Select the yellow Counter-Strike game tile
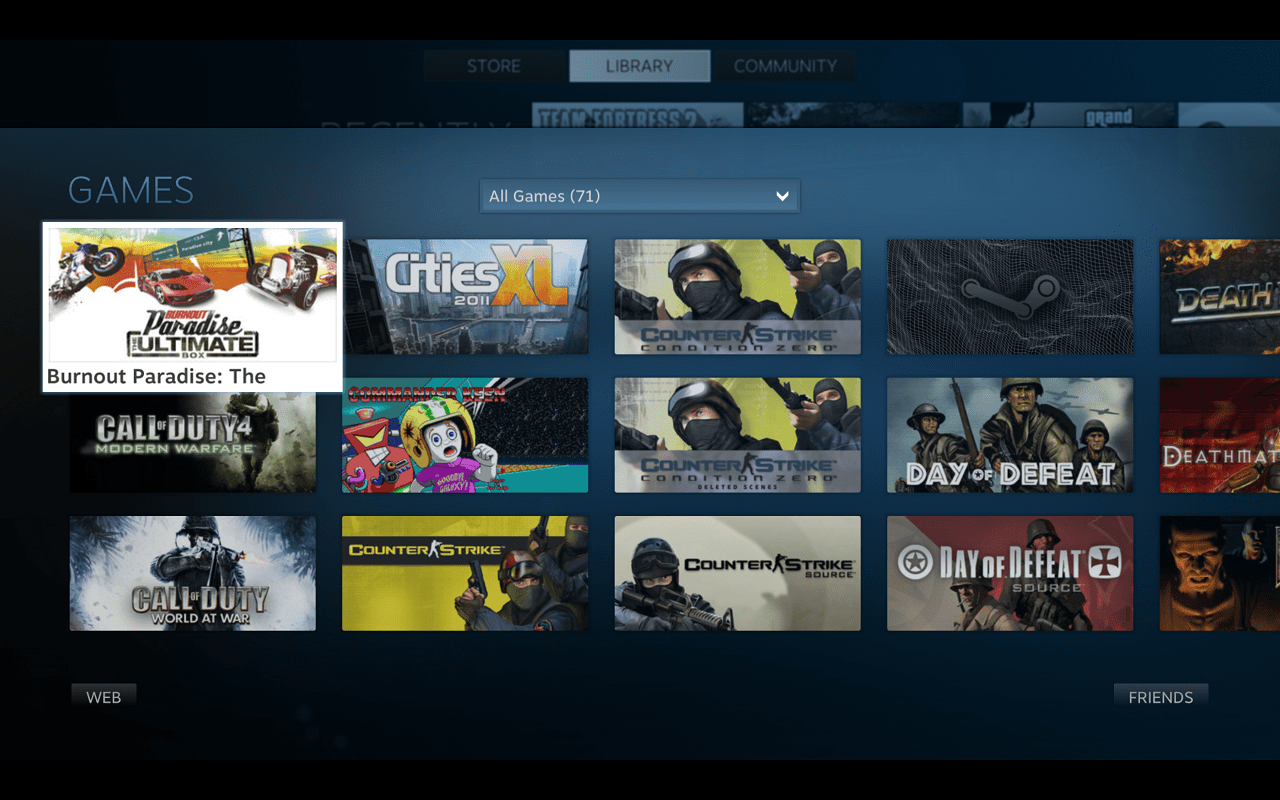Image resolution: width=1280 pixels, height=800 pixels. click(465, 573)
